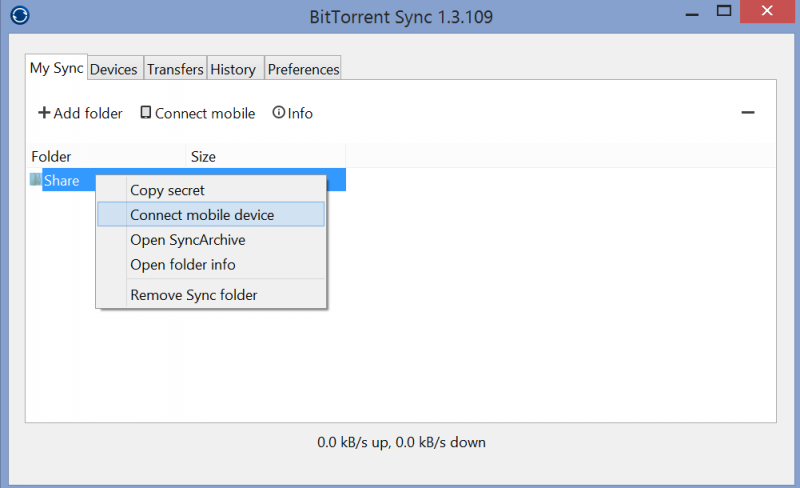This screenshot has height=488, width=800.
Task: Click the Share folder icon
Action: click(35, 180)
